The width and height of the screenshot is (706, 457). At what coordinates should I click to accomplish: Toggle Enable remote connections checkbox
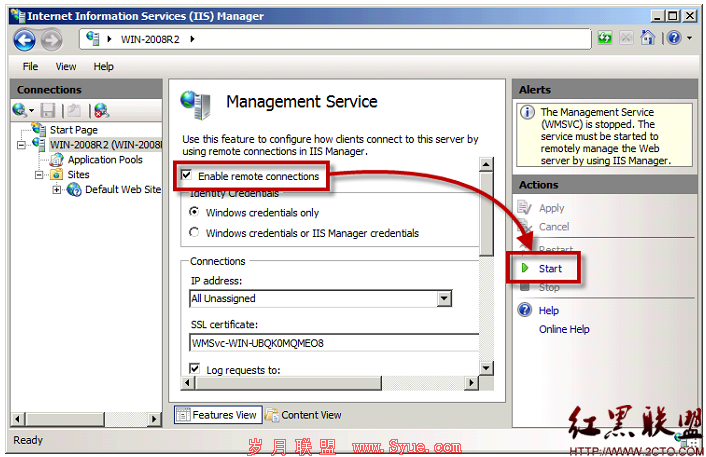click(186, 175)
